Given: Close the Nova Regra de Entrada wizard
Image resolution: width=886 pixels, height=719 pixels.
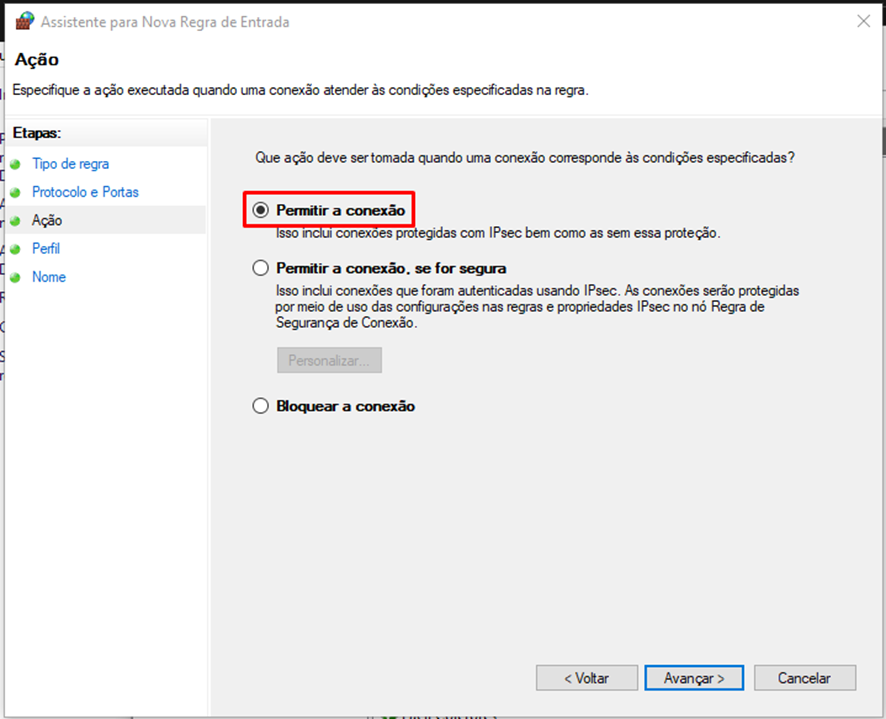Looking at the screenshot, I should tap(863, 21).
